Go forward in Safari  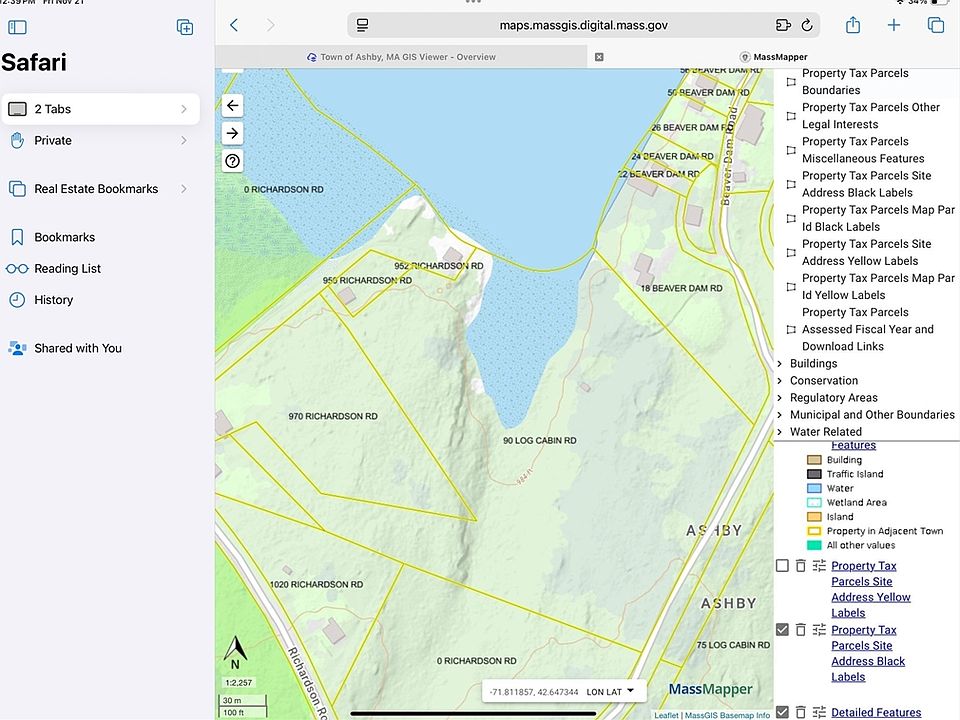tap(270, 25)
